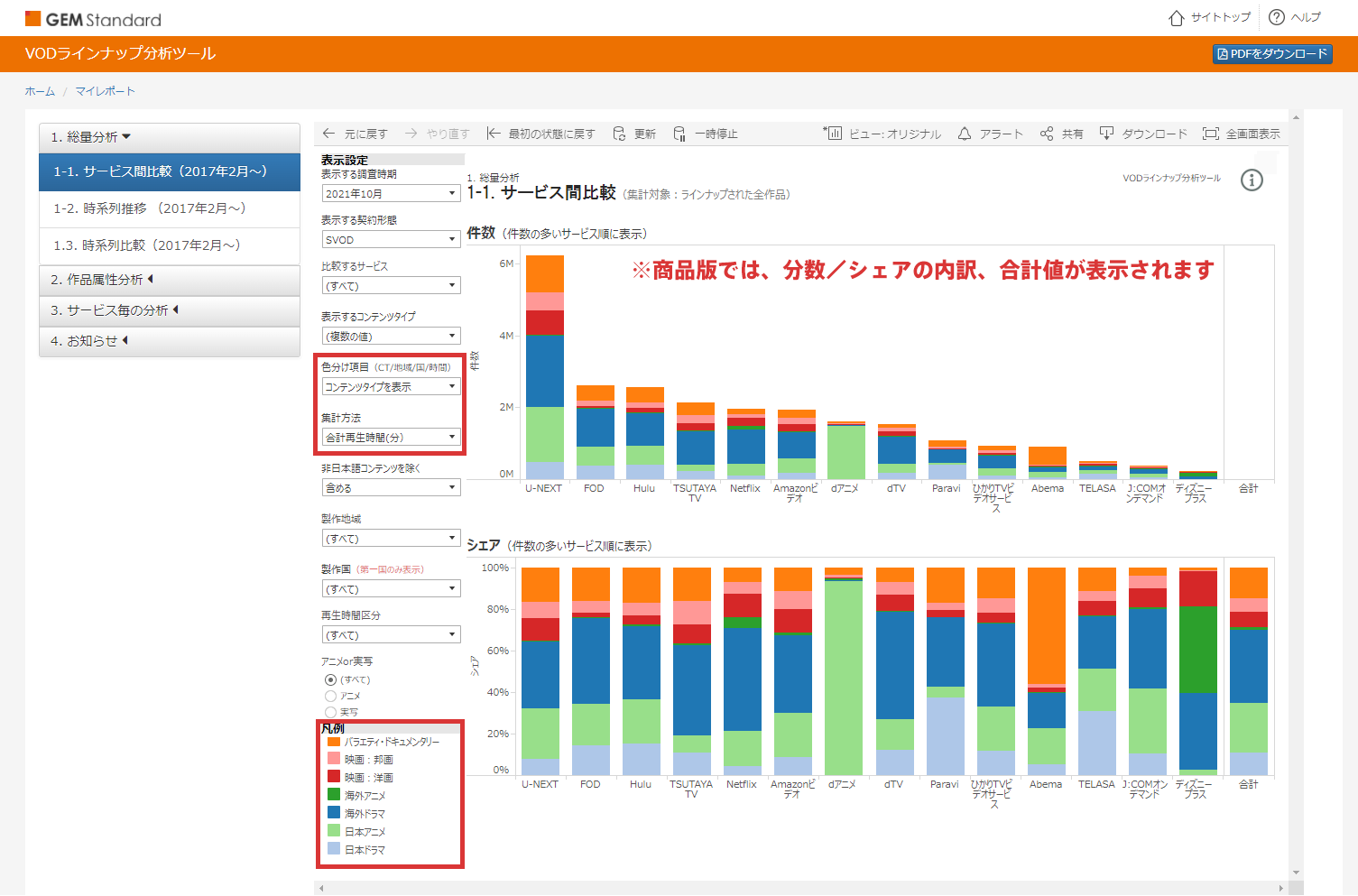The height and width of the screenshot is (896, 1358).
Task: Click Netflix bar in 件数 chart
Action: (746, 444)
